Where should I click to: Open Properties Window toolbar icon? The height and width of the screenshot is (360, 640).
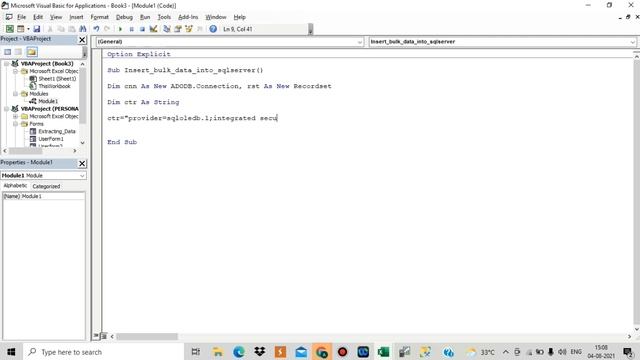coord(178,29)
